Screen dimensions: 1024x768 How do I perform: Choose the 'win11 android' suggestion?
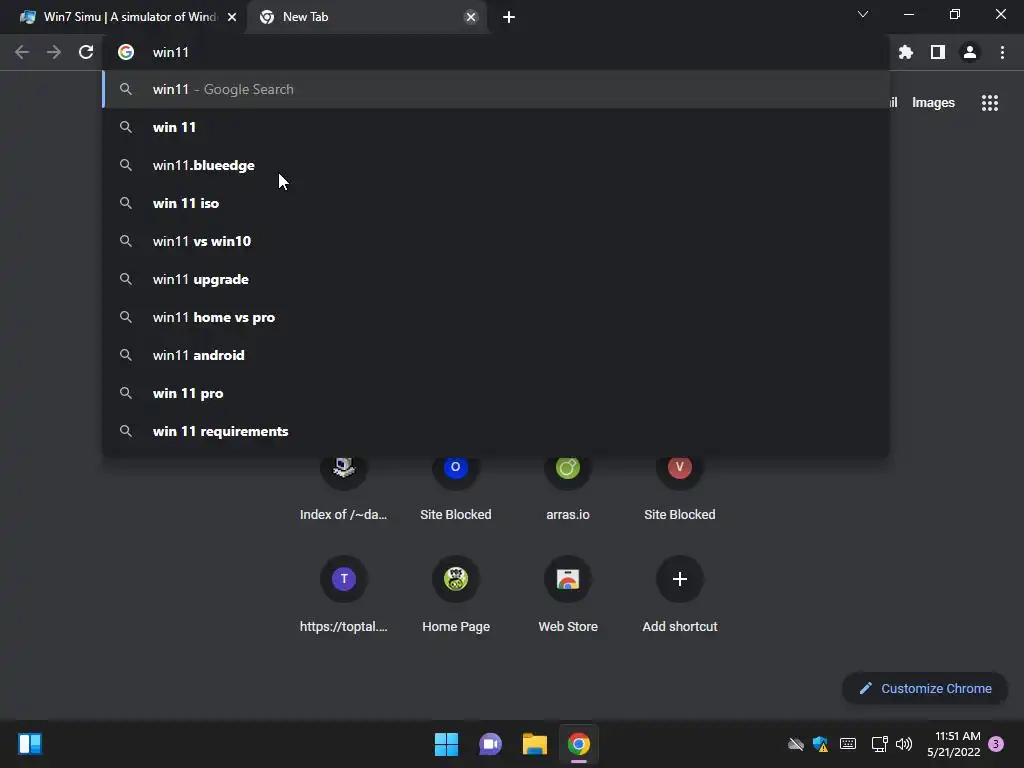click(496, 355)
